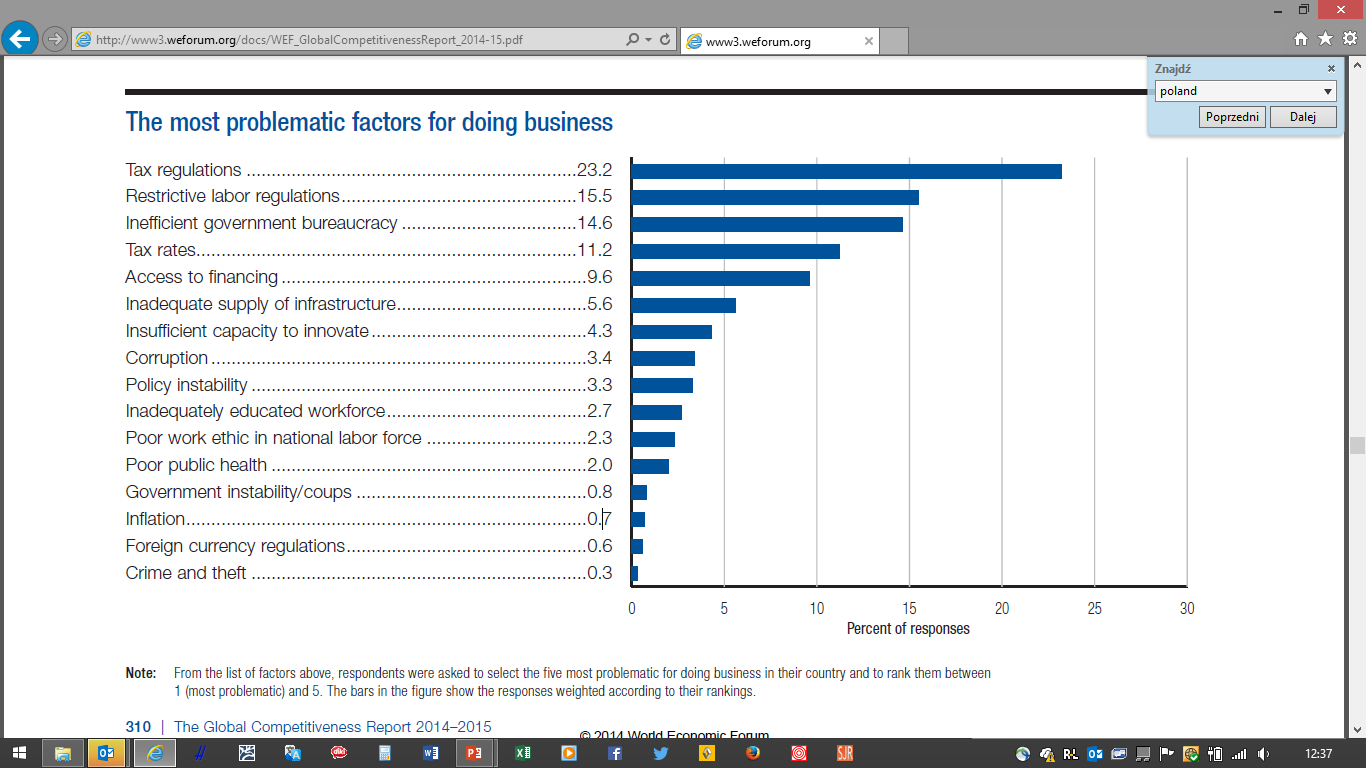The image size is (1366, 768).
Task: Click the 'Tax regulations' label text
Action: (x=183, y=170)
